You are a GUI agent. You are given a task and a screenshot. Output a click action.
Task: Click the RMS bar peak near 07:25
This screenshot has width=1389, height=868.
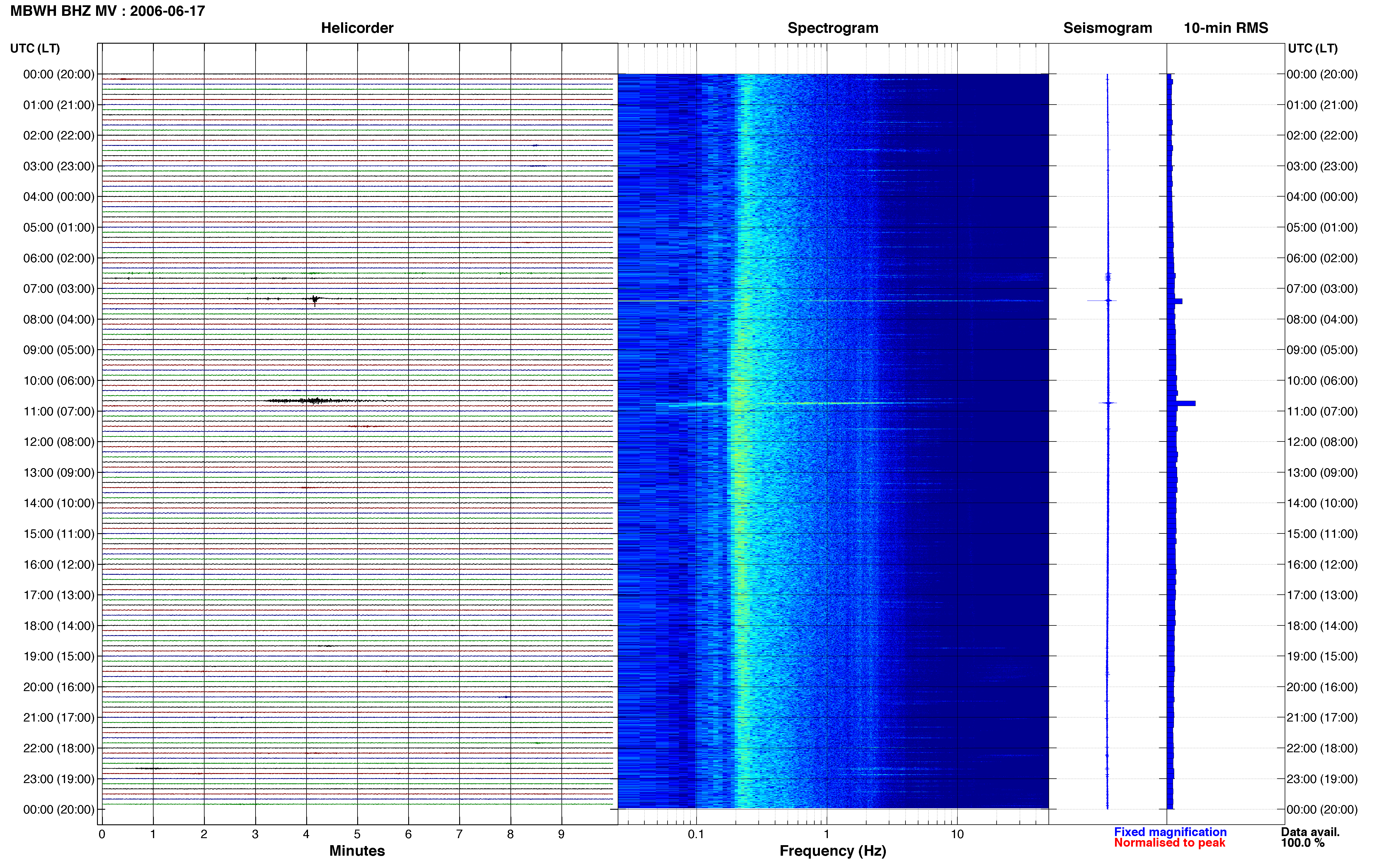click(1175, 301)
